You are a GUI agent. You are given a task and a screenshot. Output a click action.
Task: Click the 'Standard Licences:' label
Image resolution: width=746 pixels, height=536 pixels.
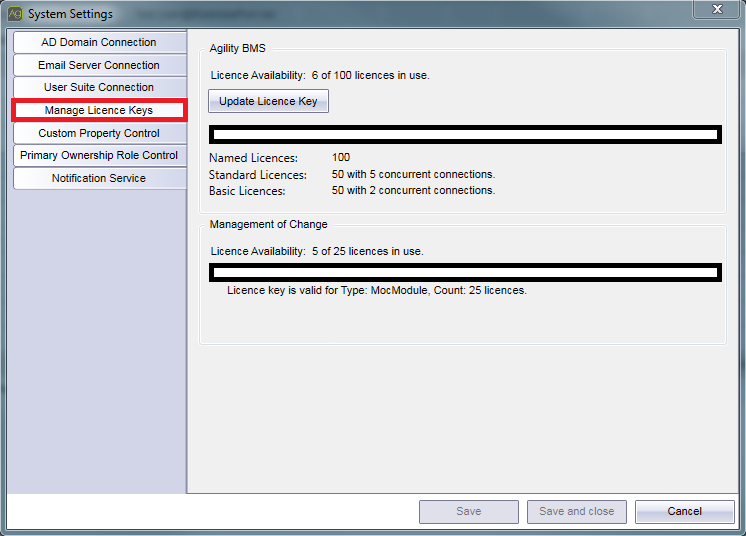pyautogui.click(x=258, y=175)
